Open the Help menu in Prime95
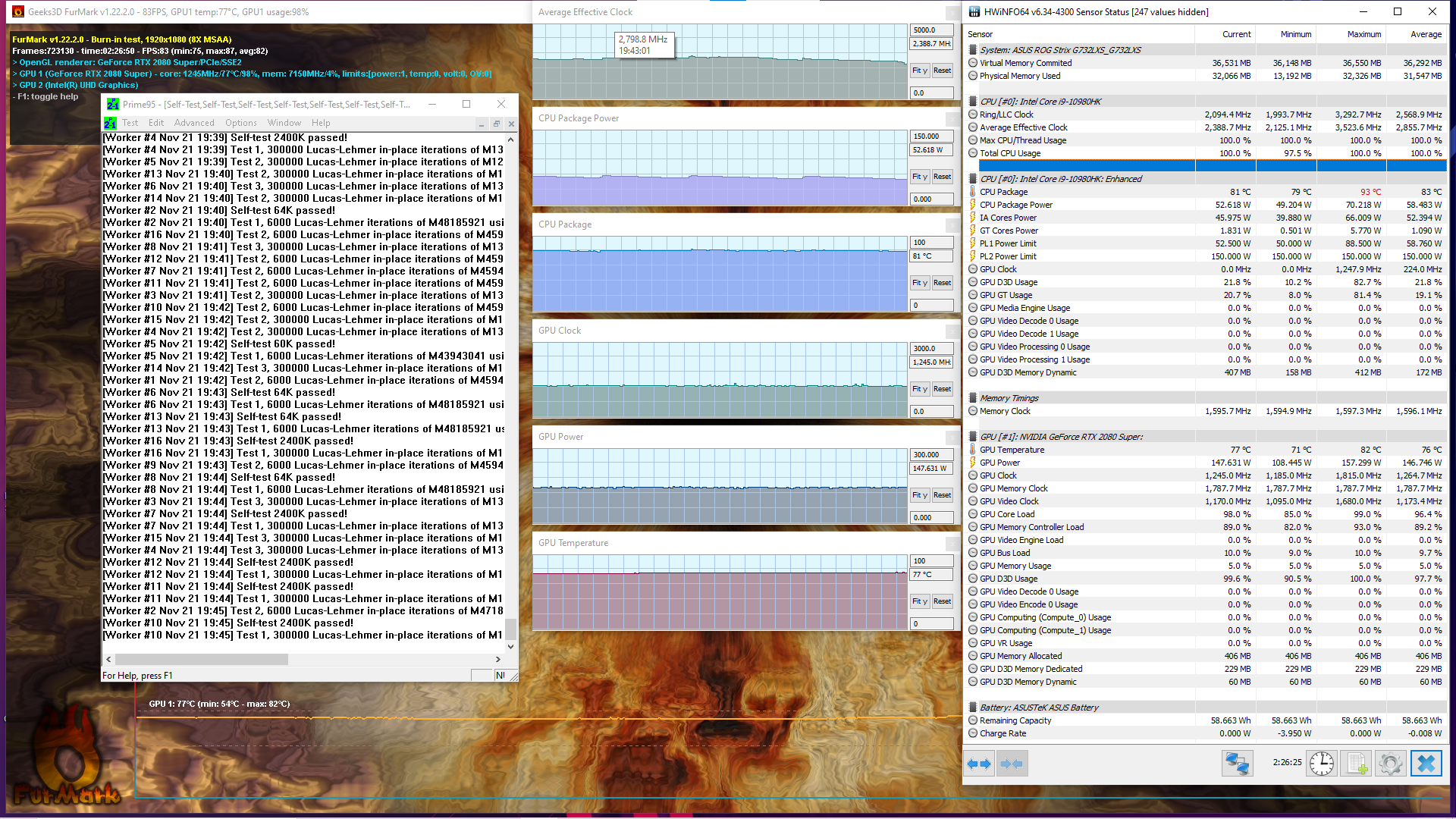This screenshot has width=1456, height=819. coord(321,123)
